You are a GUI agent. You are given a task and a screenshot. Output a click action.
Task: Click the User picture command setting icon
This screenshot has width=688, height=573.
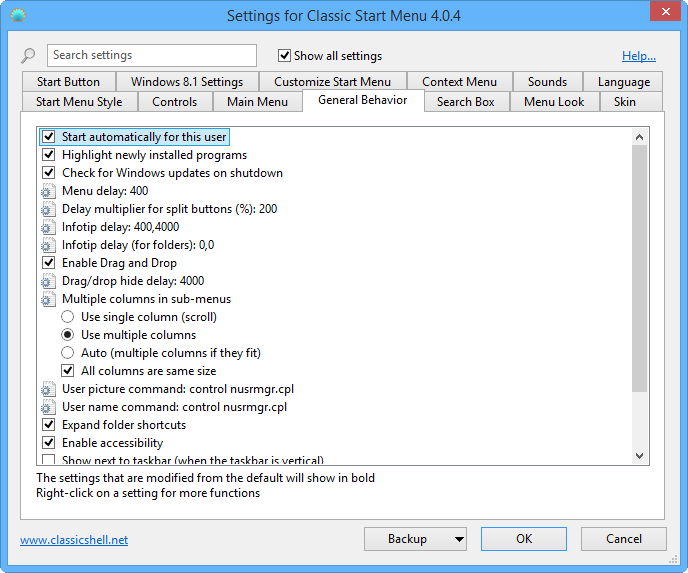(x=48, y=389)
